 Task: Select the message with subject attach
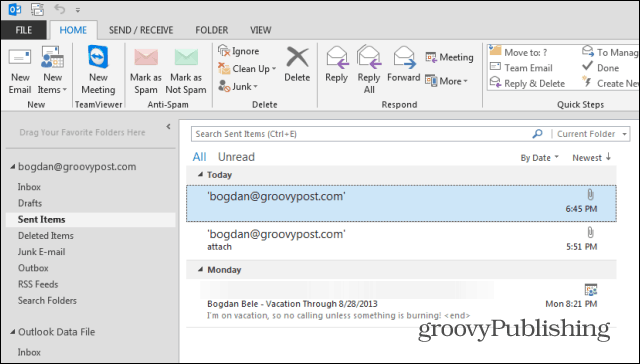pyautogui.click(x=401, y=240)
